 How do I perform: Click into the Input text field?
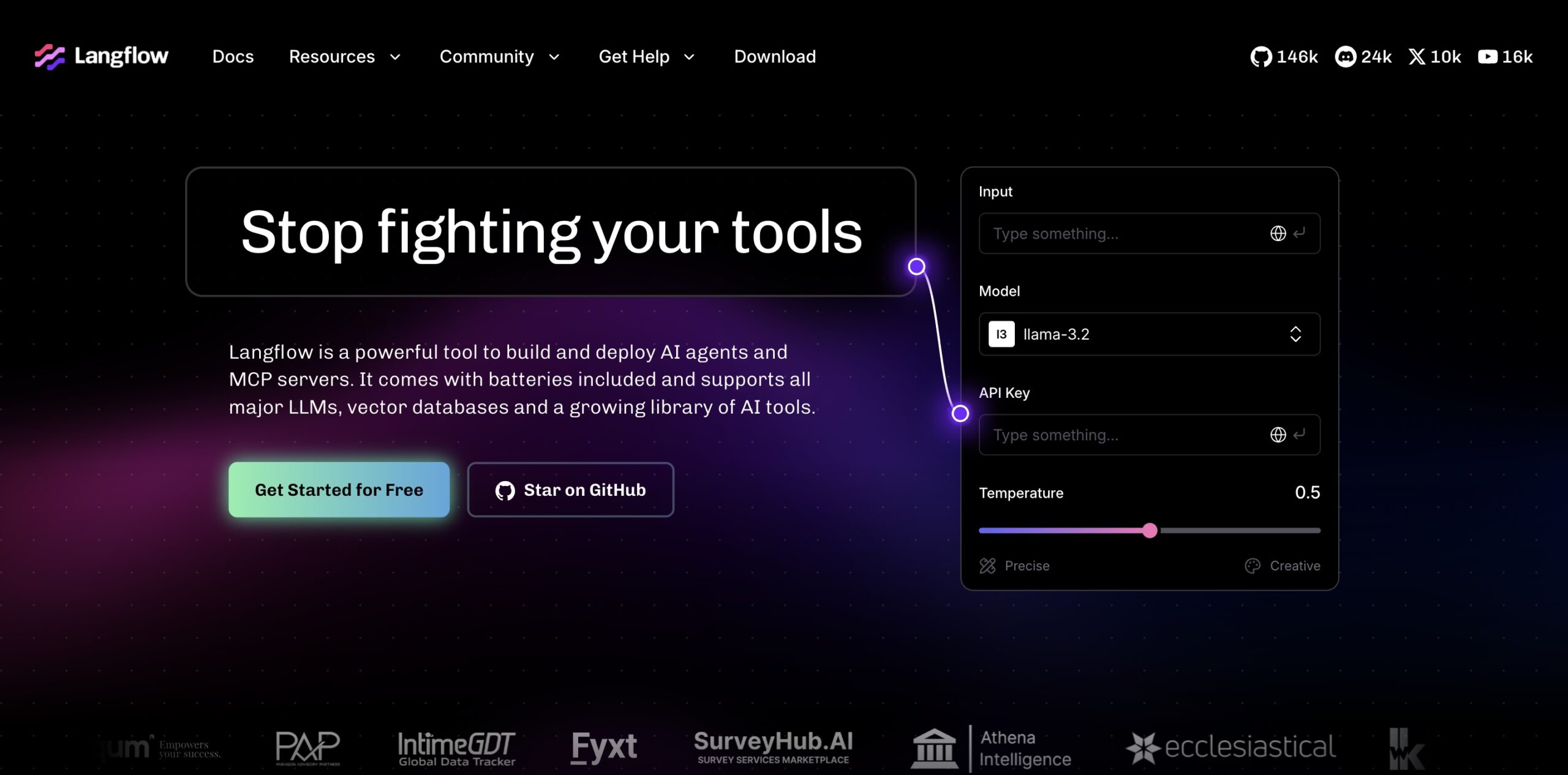[1121, 233]
